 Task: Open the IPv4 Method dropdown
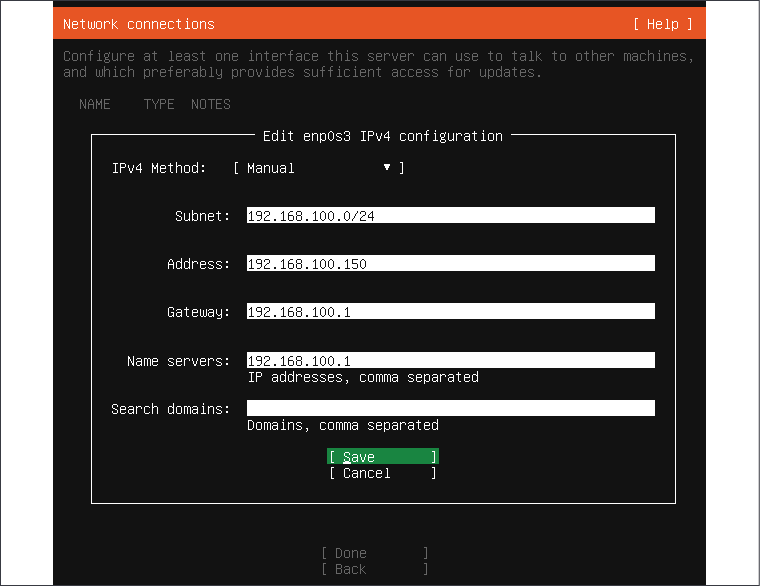pos(318,168)
